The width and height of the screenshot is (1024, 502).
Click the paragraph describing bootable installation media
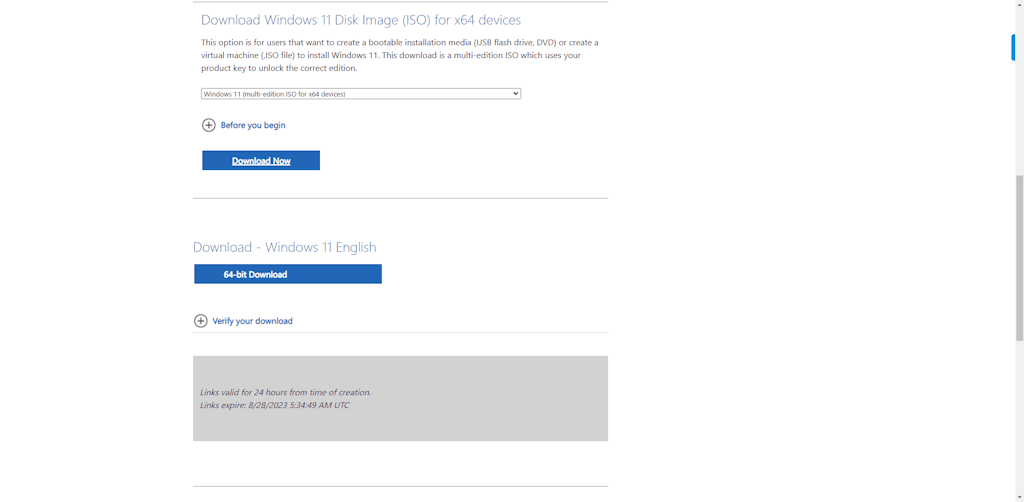pos(400,55)
